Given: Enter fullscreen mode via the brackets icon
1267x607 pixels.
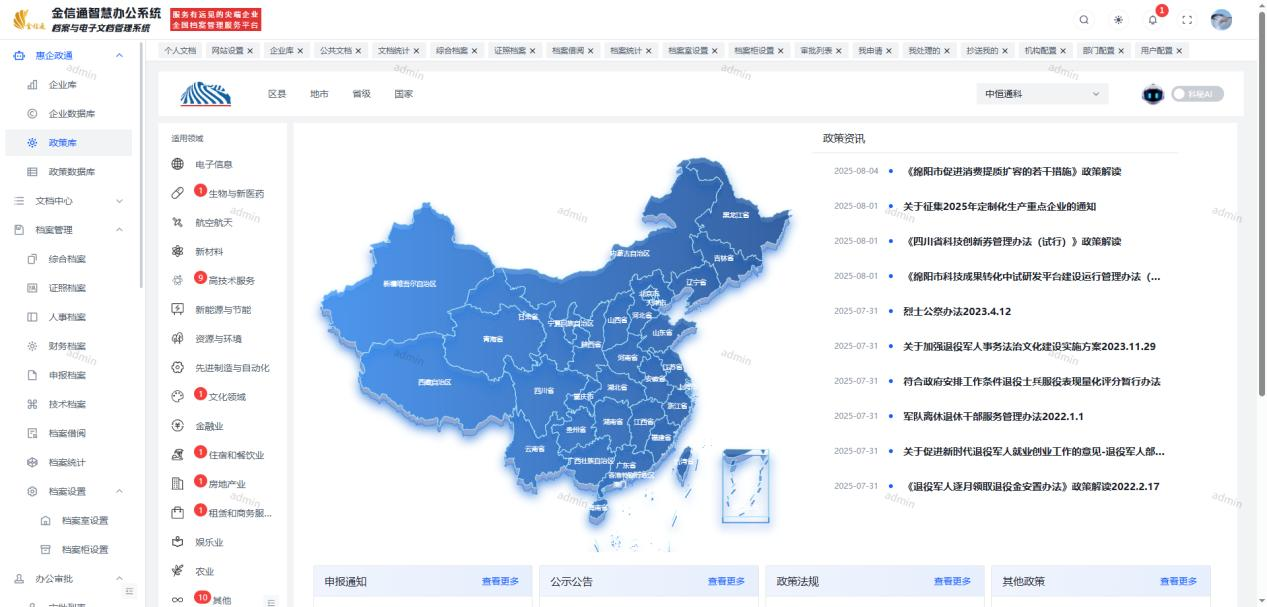Looking at the screenshot, I should point(1187,20).
